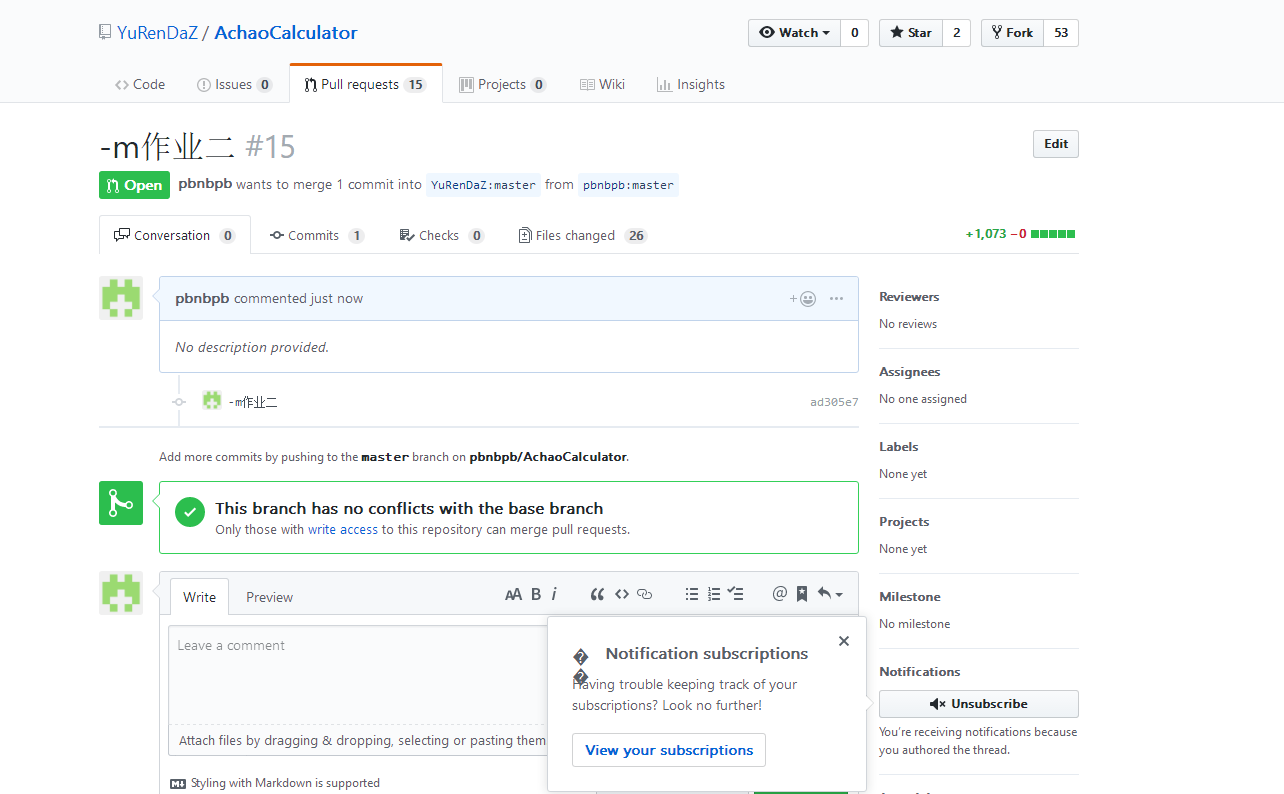
Task: Click the write access link
Action: pos(343,530)
